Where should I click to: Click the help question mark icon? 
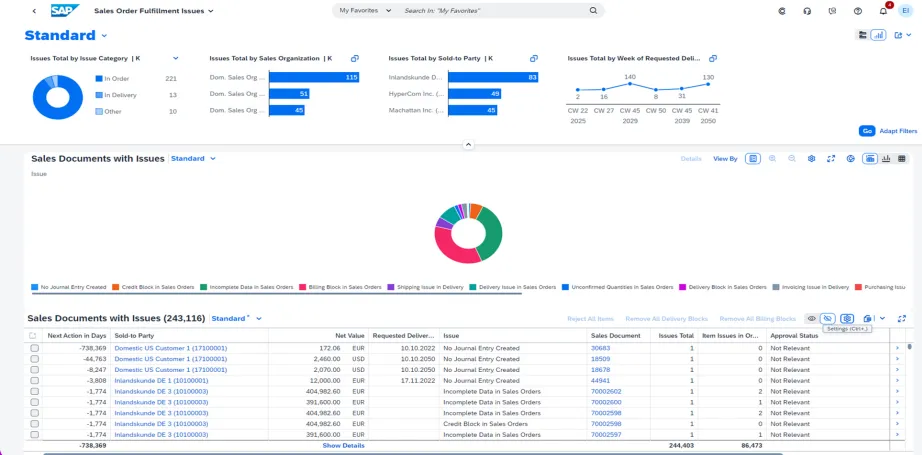click(857, 11)
